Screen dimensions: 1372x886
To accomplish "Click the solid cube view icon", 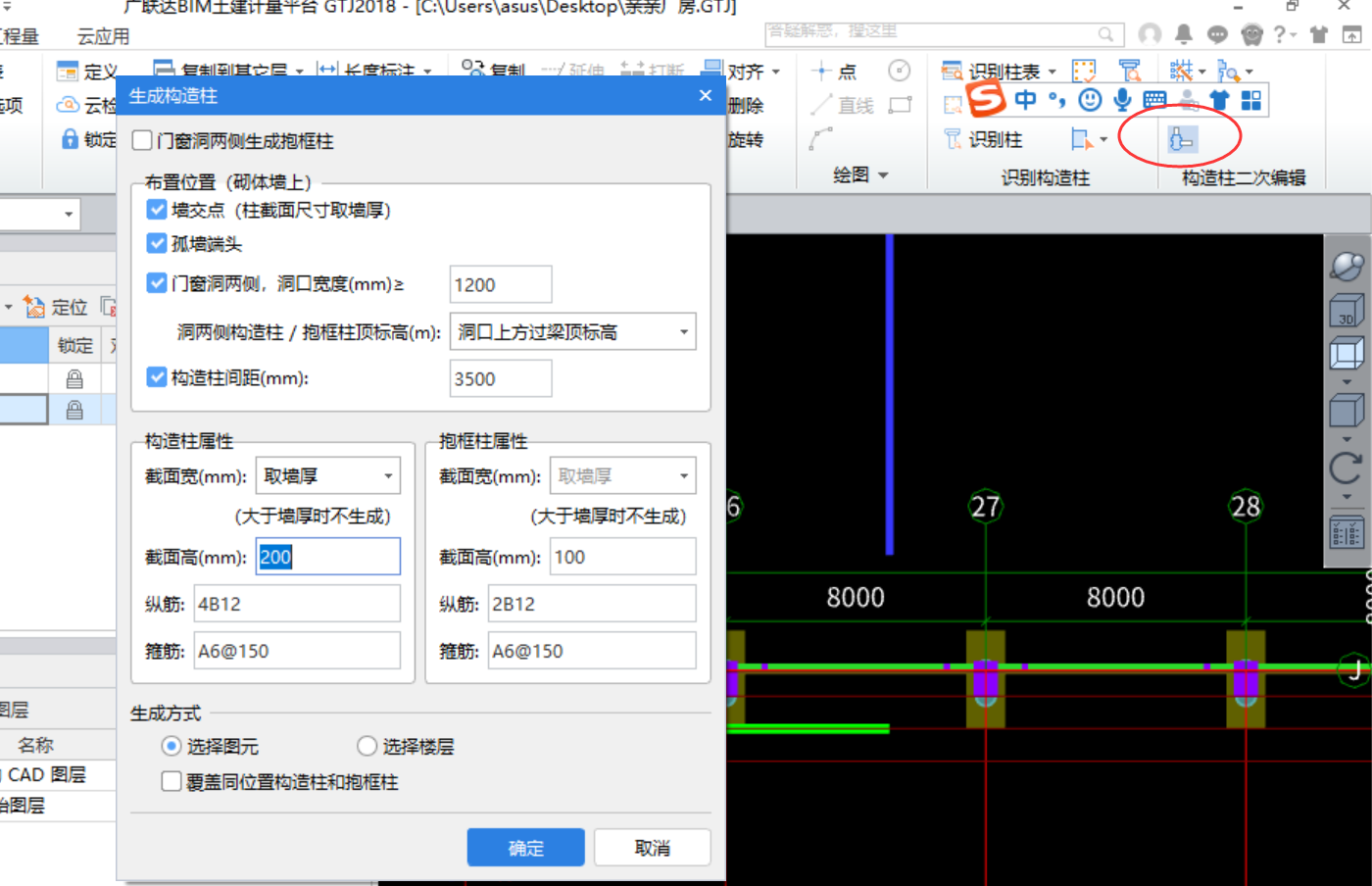I will (1347, 411).
